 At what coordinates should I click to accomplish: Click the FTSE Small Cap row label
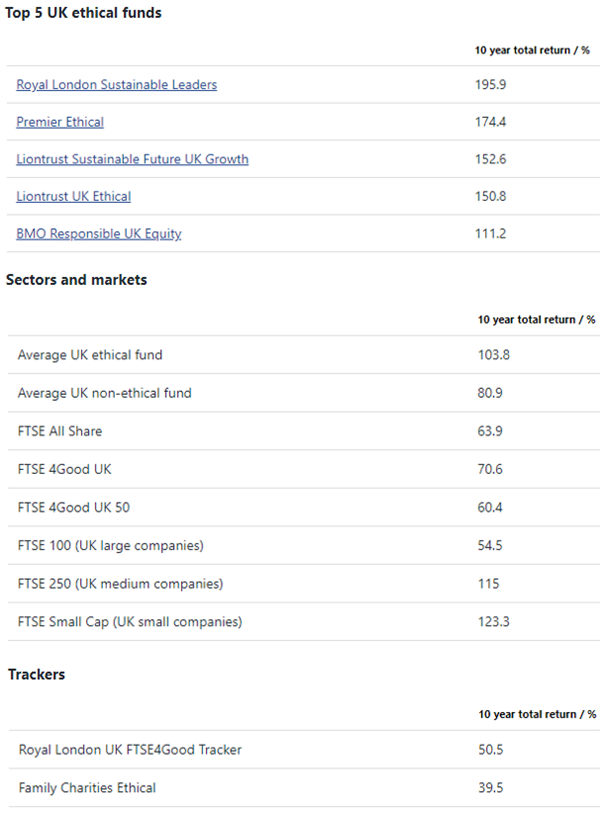point(130,621)
